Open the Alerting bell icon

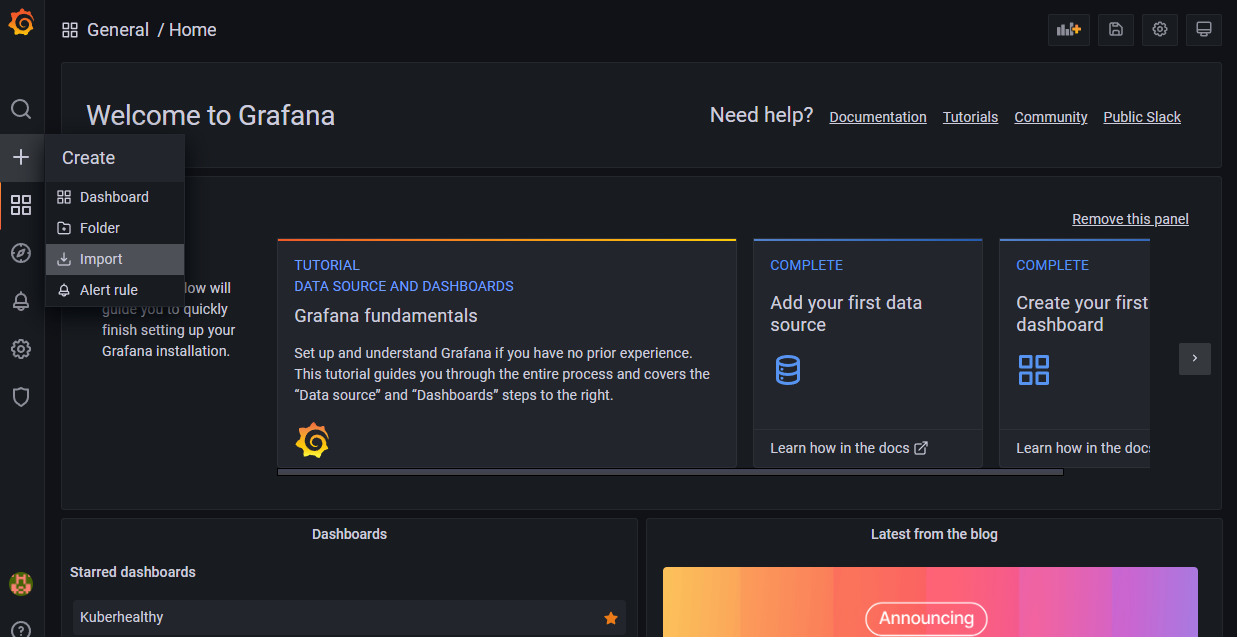click(x=21, y=301)
